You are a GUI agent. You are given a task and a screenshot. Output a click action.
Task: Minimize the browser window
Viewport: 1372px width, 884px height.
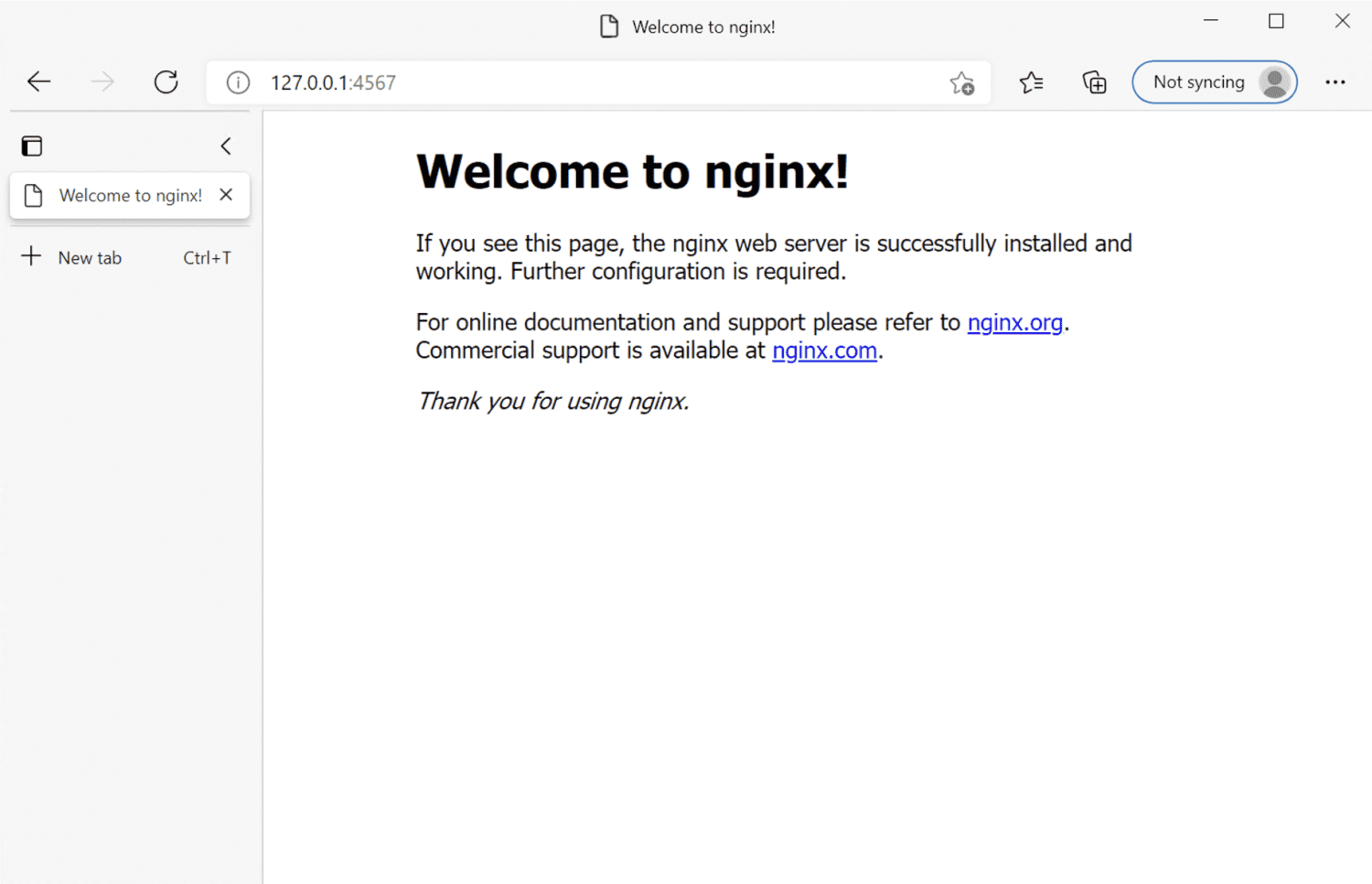(x=1211, y=20)
